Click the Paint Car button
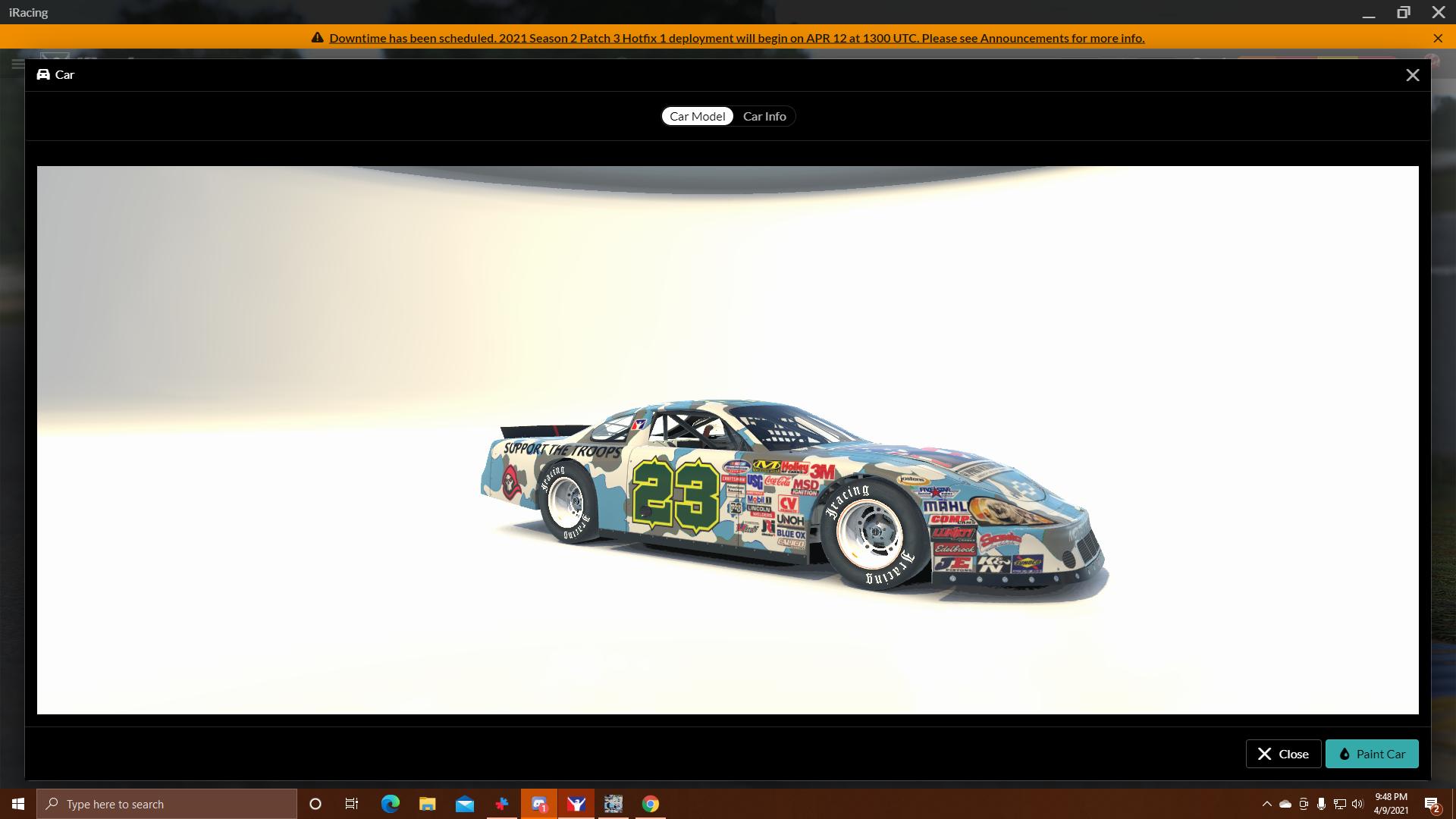1456x819 pixels. [x=1372, y=754]
